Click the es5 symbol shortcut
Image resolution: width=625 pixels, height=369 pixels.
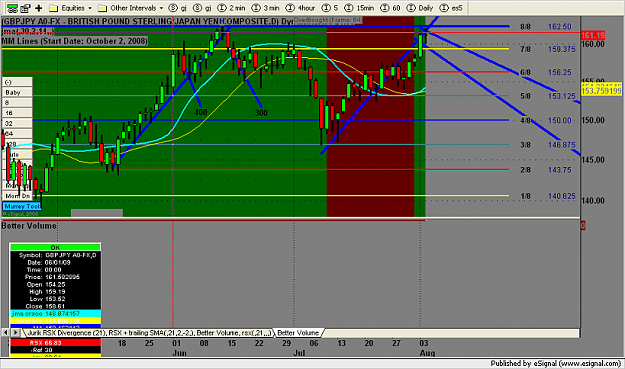point(451,8)
